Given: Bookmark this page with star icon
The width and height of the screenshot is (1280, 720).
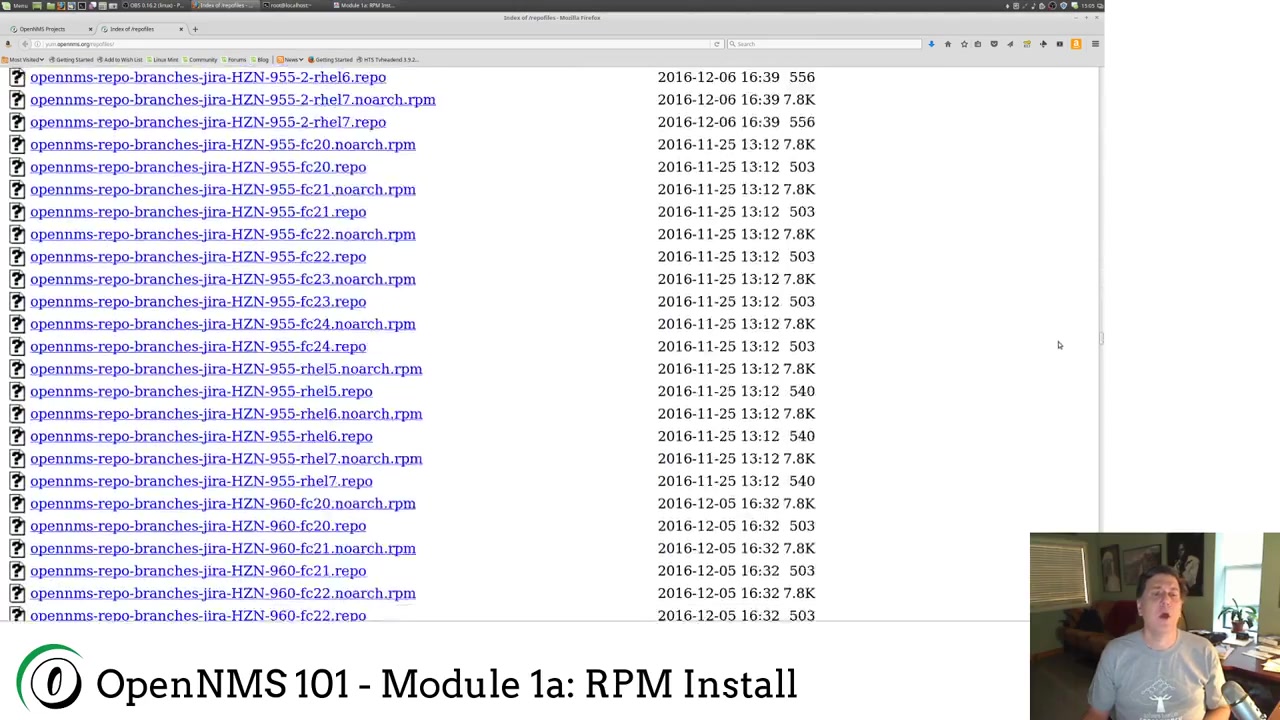Looking at the screenshot, I should pyautogui.click(x=964, y=44).
